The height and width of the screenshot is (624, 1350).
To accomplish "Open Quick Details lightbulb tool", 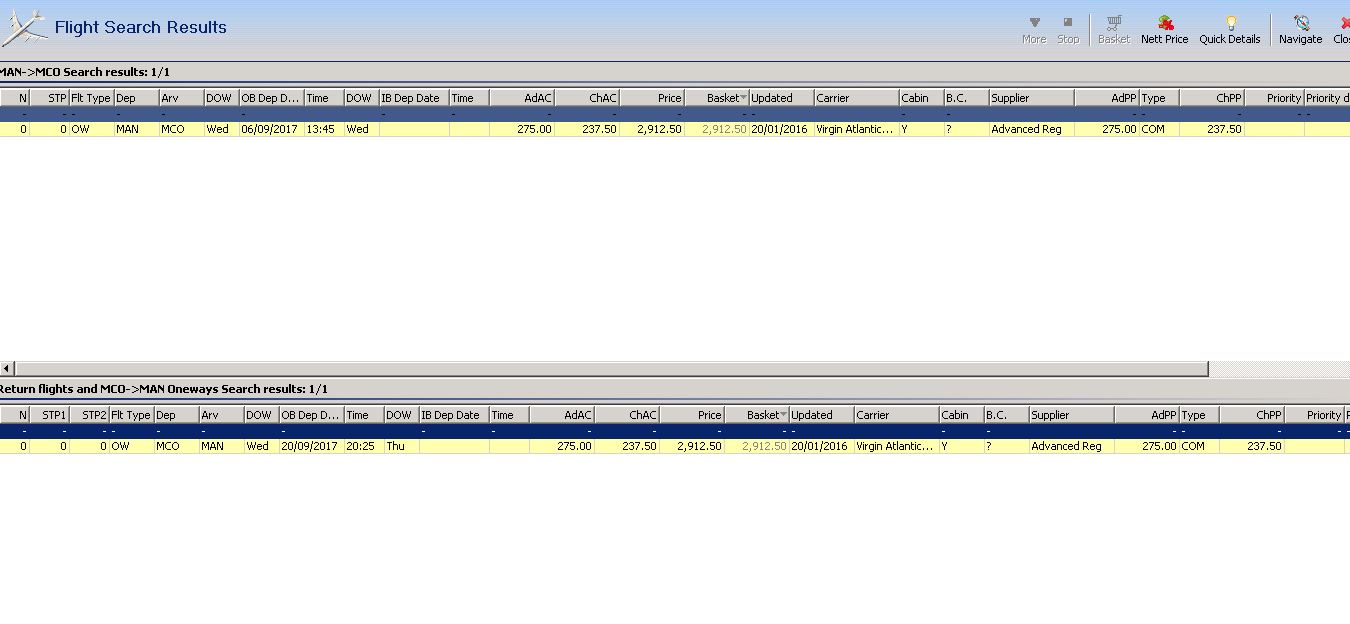I will (x=1230, y=30).
